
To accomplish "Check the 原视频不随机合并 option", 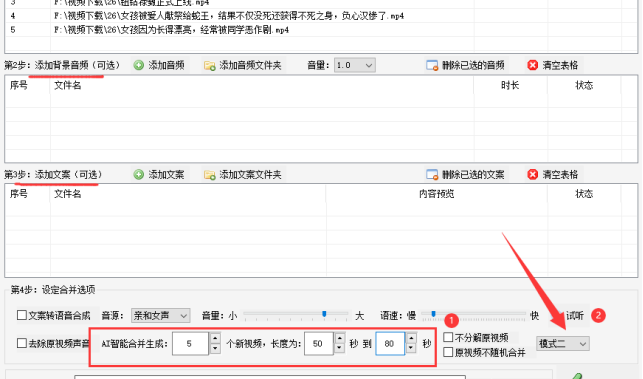I will pos(448,352).
